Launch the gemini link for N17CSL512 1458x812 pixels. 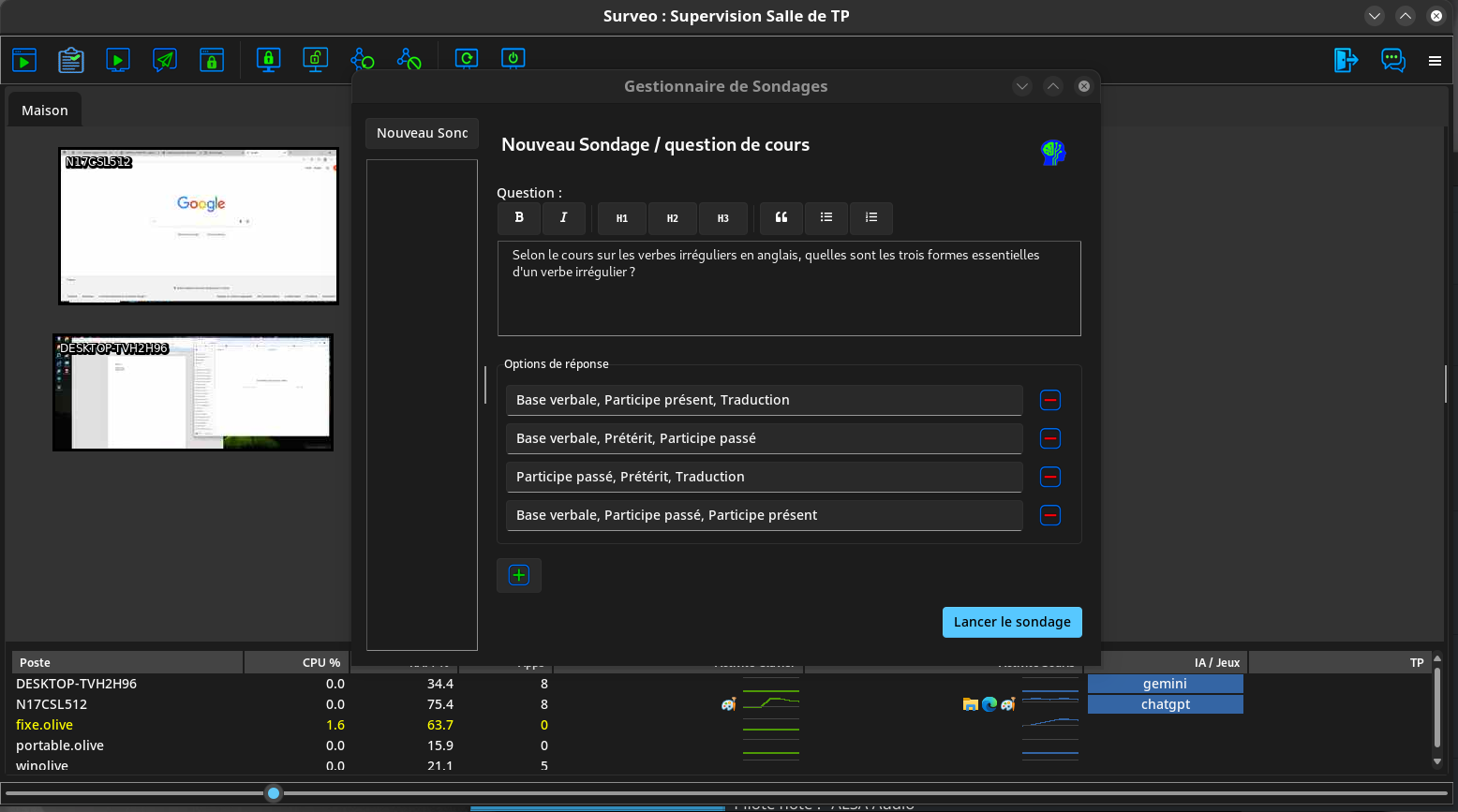point(1165,684)
